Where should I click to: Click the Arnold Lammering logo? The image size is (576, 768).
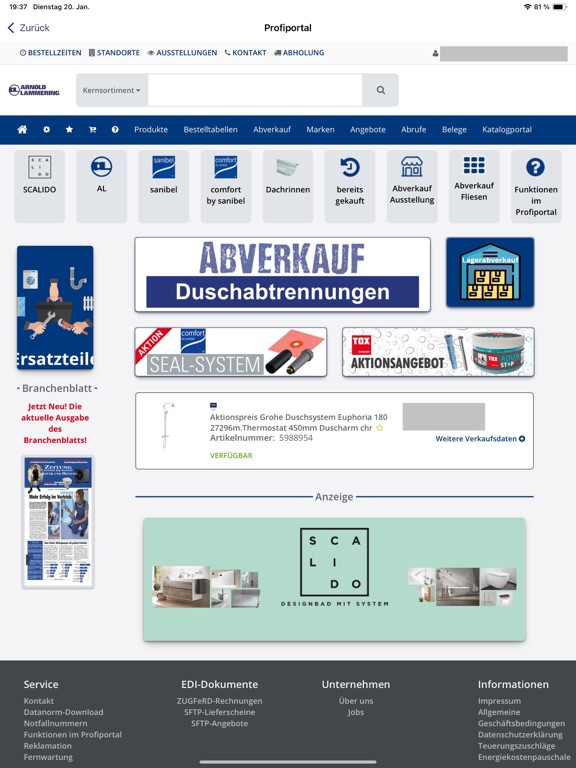tap(34, 90)
